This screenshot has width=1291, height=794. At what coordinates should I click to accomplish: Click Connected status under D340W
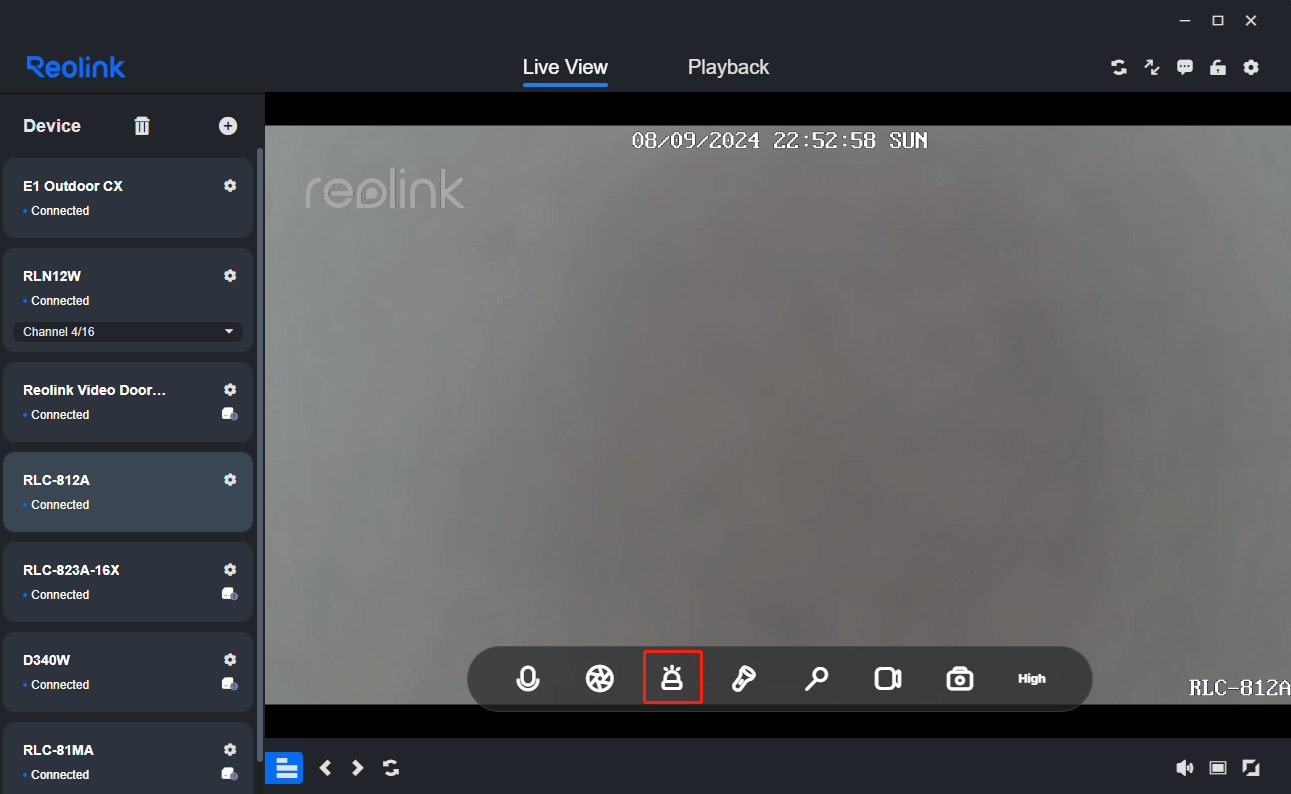(60, 685)
